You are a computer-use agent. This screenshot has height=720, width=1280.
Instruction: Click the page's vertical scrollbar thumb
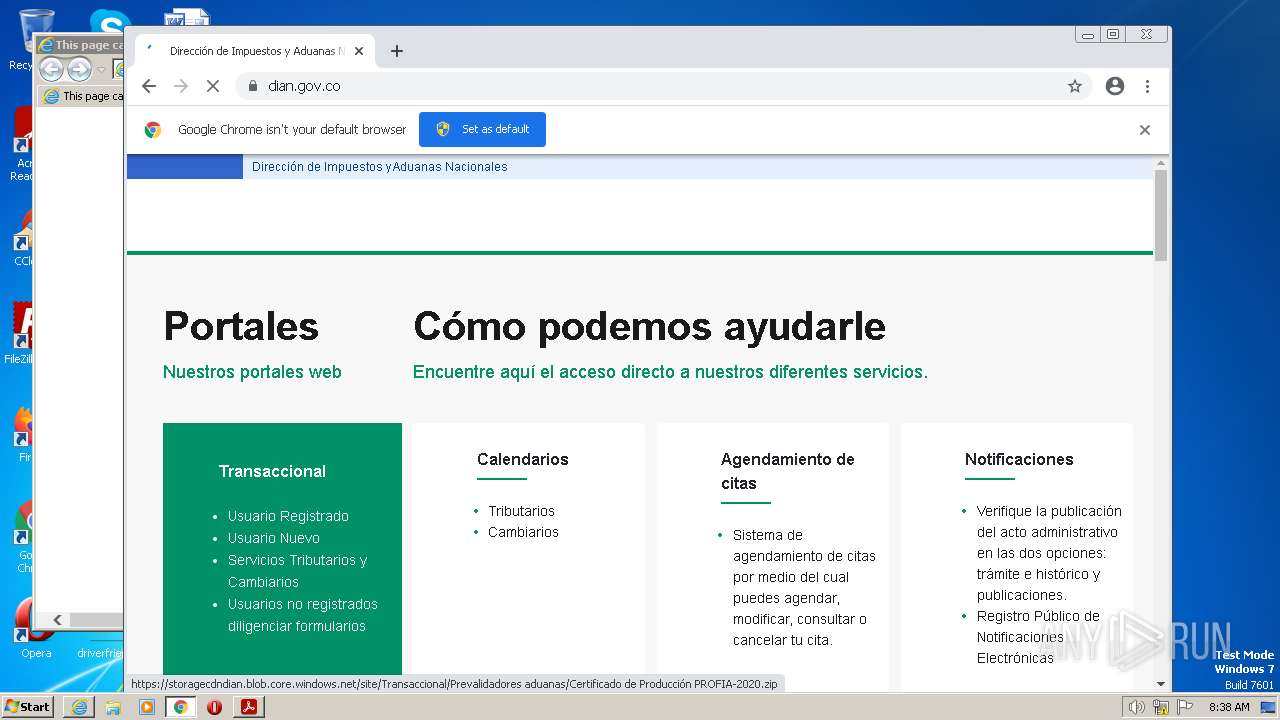(1161, 215)
